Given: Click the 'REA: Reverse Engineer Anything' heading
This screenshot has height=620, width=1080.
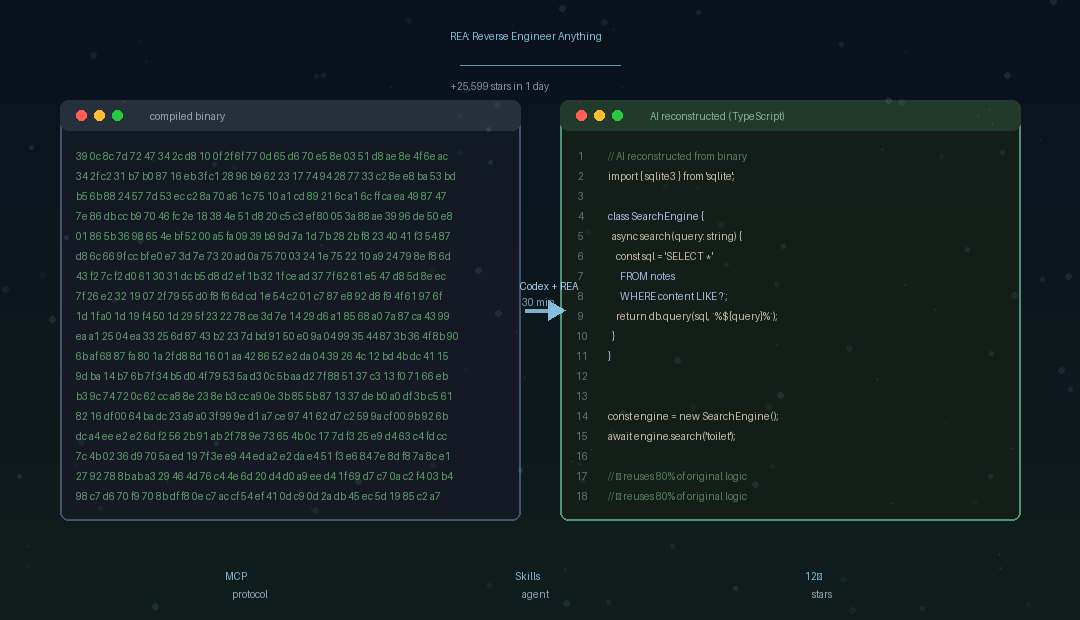Looking at the screenshot, I should tap(526, 37).
